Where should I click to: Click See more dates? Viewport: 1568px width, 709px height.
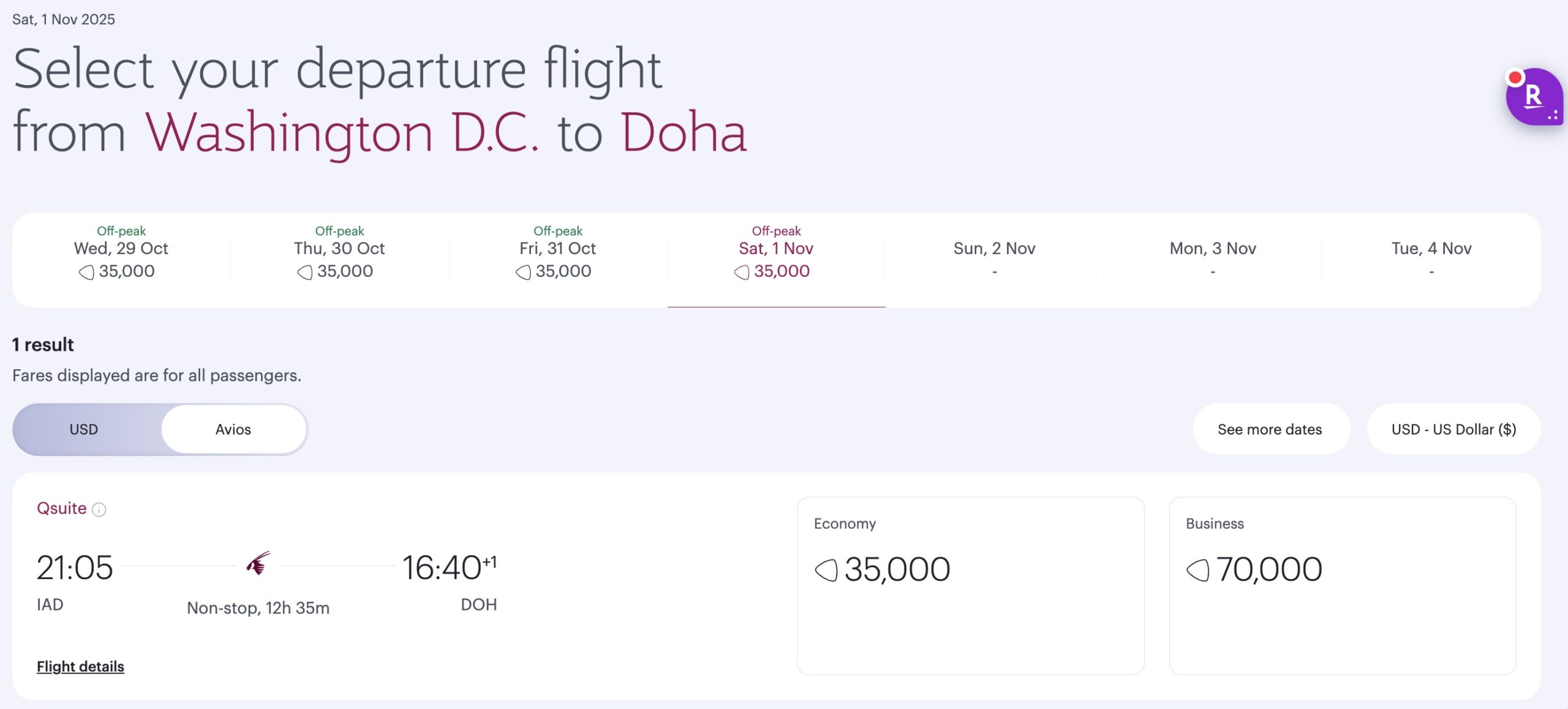[x=1270, y=429]
